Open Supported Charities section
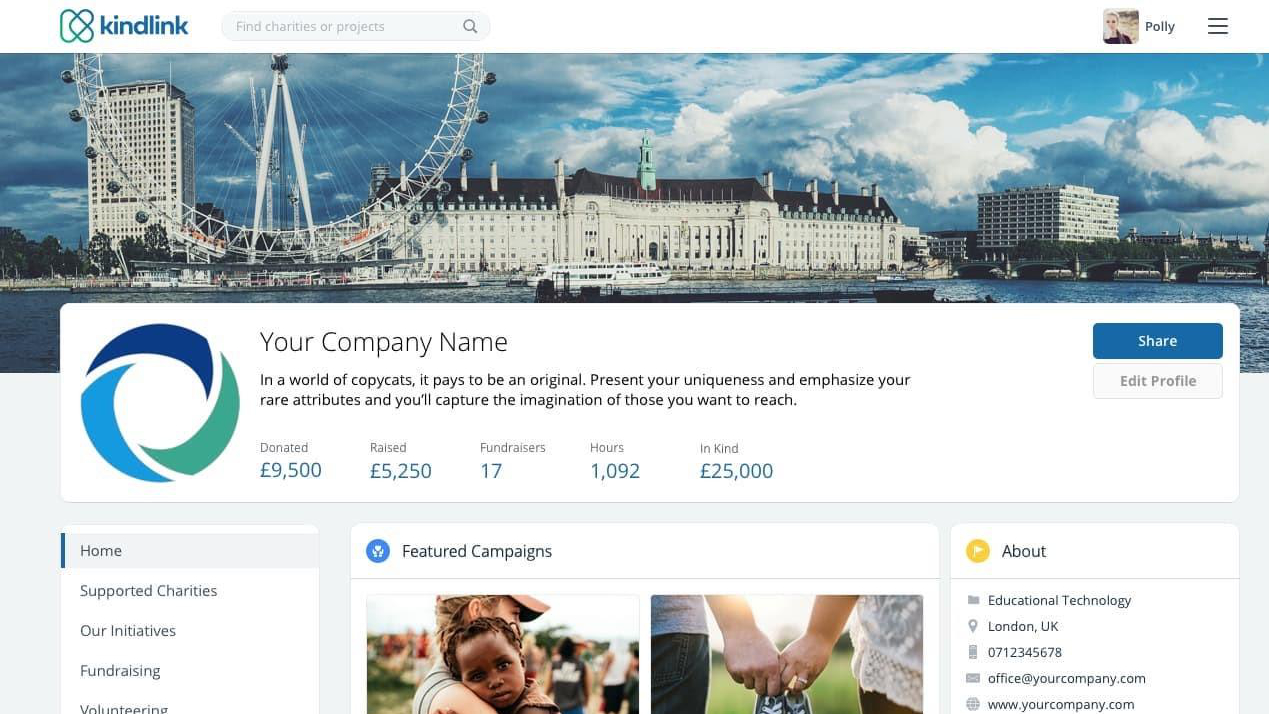1269x714 pixels. tap(148, 591)
